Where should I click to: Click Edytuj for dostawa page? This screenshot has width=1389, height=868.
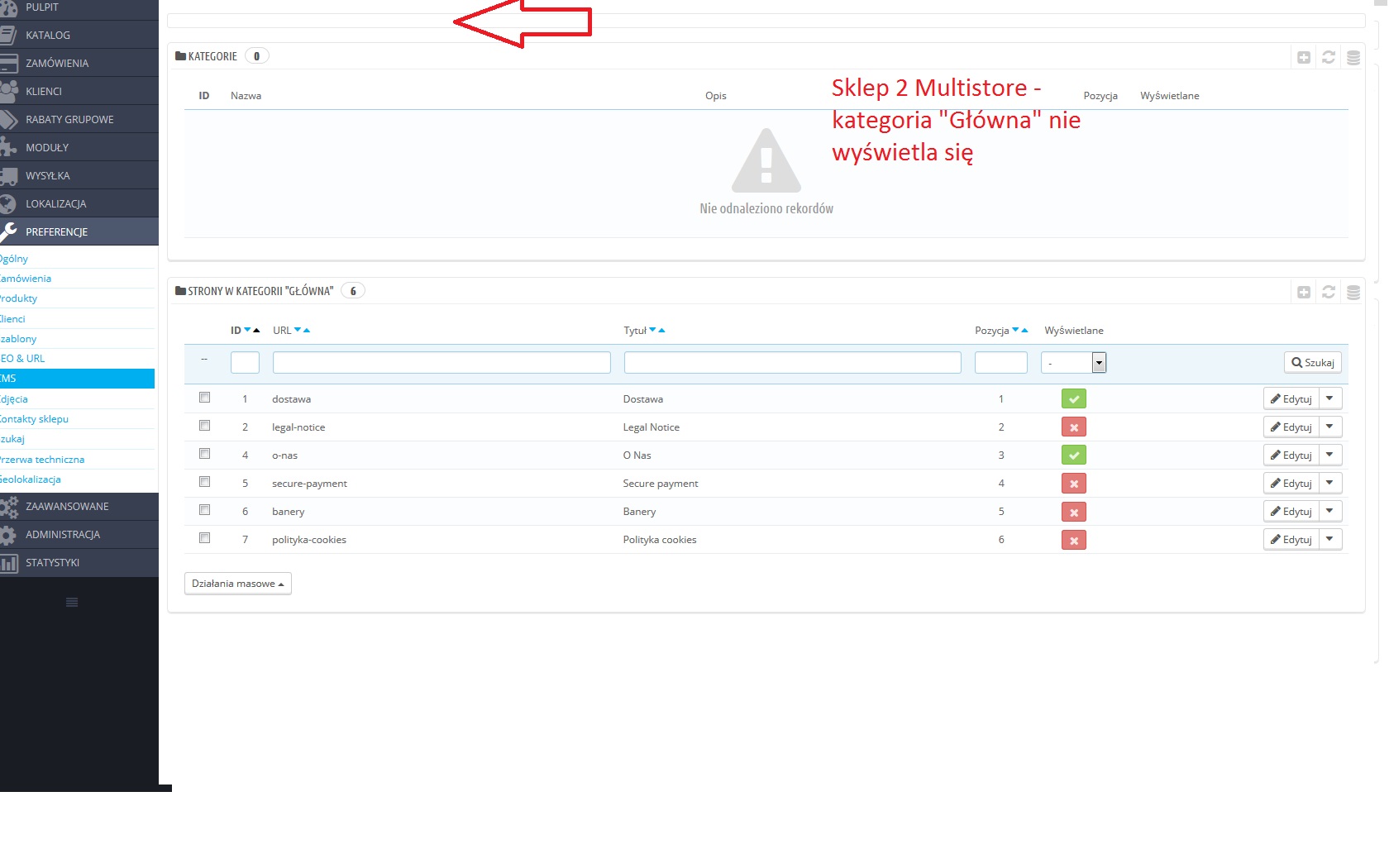point(1291,398)
